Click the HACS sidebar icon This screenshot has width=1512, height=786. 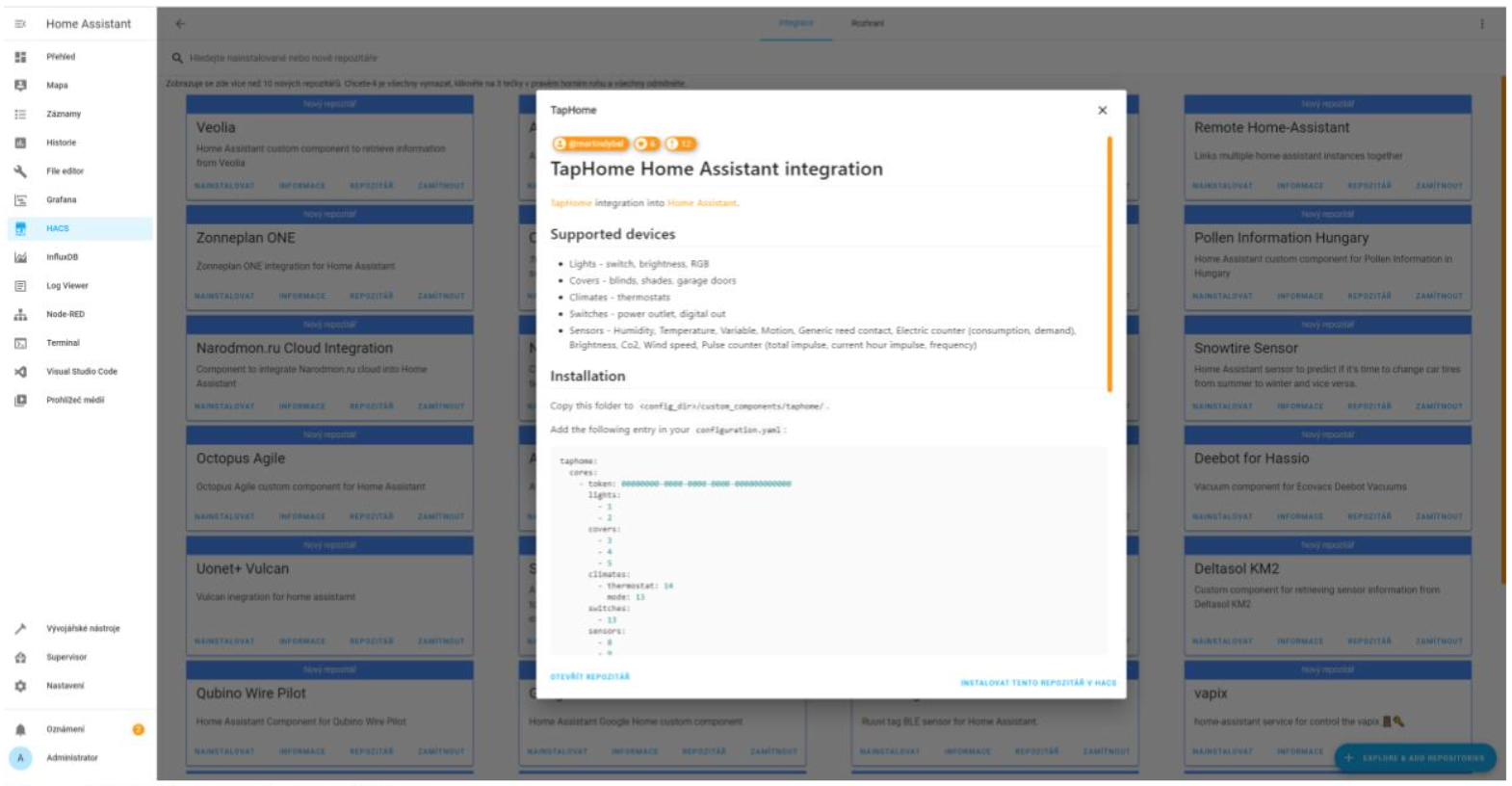[20, 228]
